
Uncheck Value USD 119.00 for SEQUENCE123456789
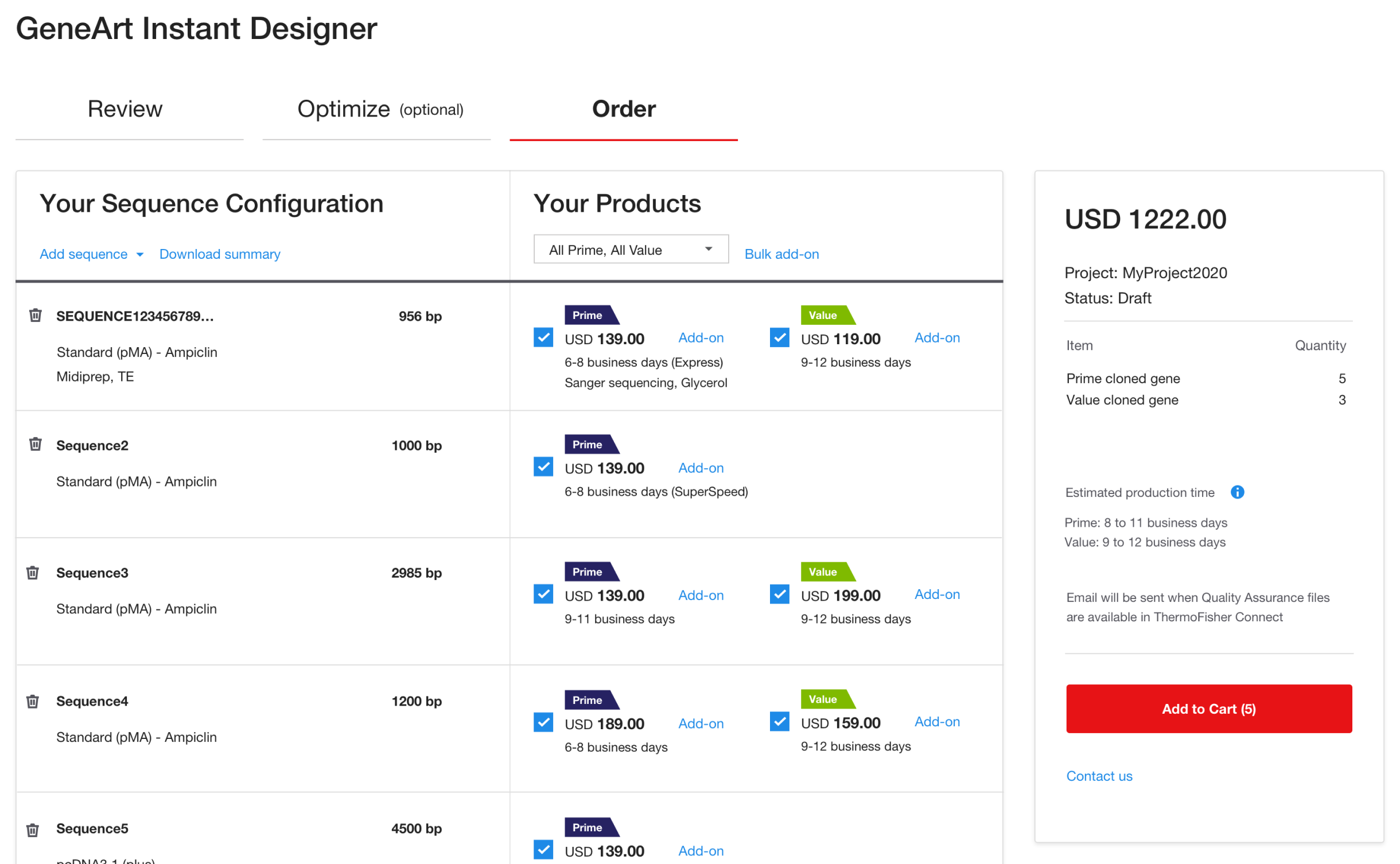[x=779, y=337]
